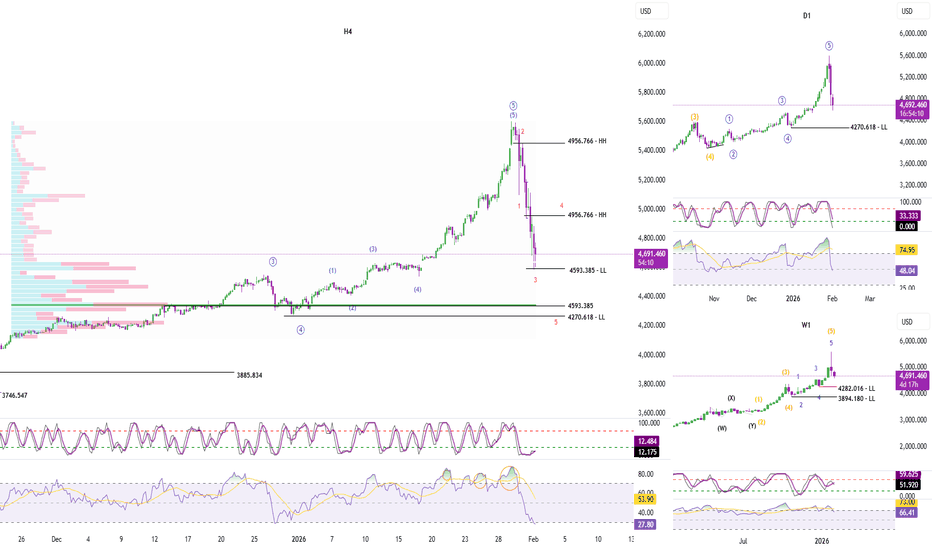932x550 pixels.
Task: Click the 4,692.460 price tag on the D1 chart
Action: pyautogui.click(x=913, y=109)
